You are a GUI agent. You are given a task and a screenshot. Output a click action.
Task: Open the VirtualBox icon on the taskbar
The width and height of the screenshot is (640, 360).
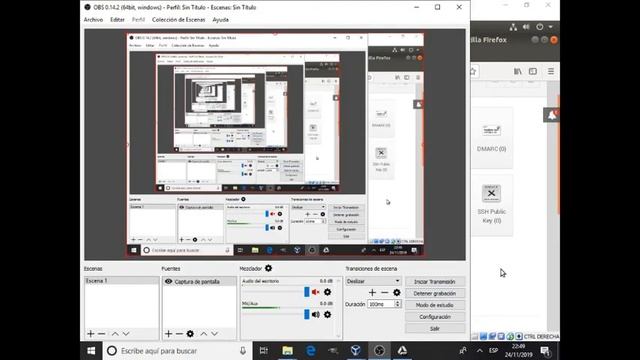[x=356, y=351]
